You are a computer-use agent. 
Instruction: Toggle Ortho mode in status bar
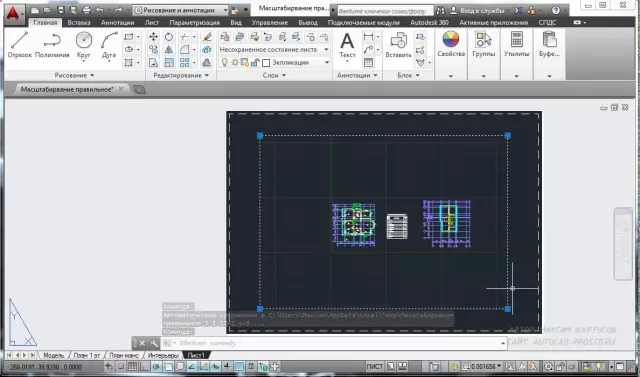[x=144, y=366]
